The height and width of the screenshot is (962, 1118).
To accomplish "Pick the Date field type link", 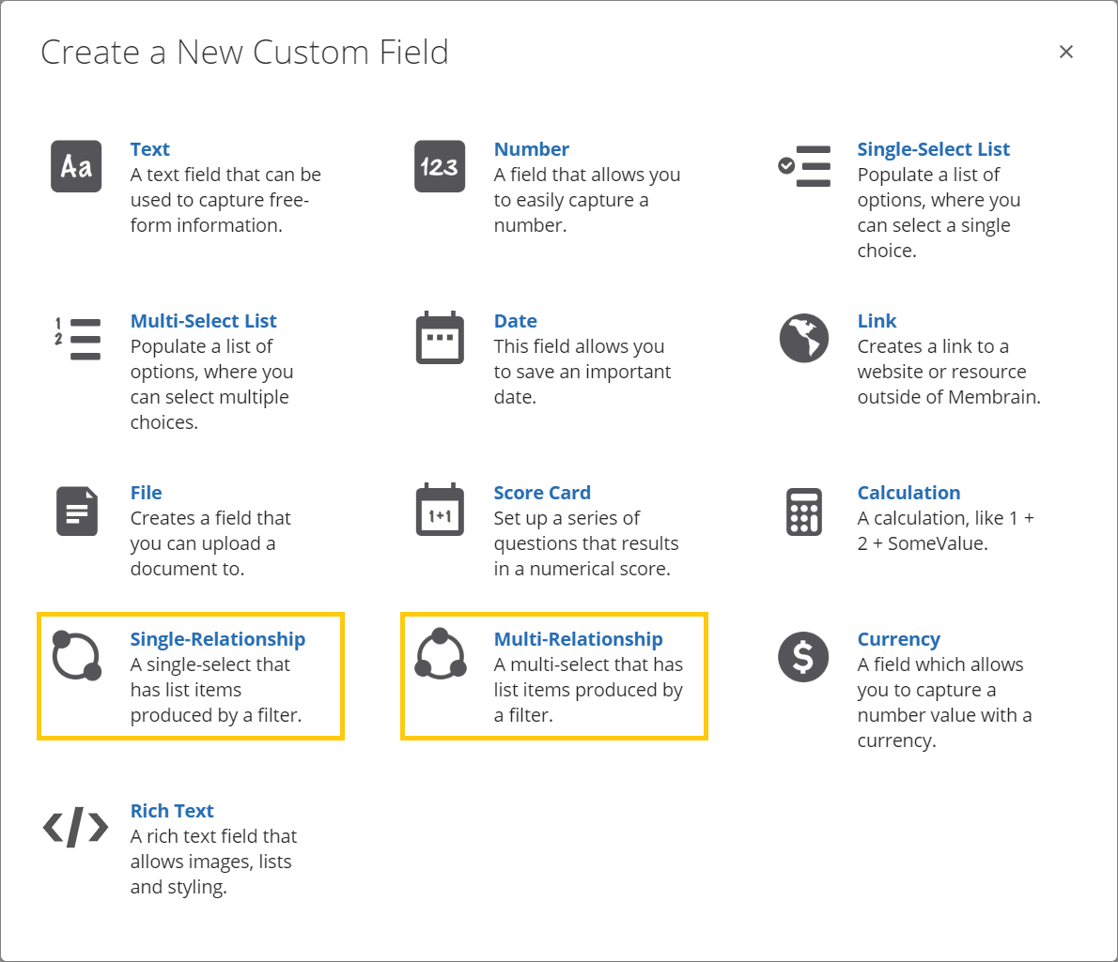I will (516, 321).
